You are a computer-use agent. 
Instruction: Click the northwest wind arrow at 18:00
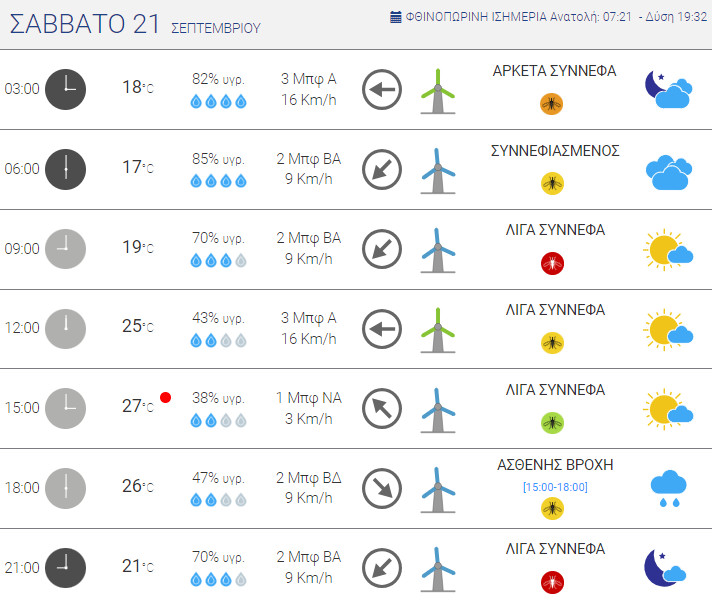click(x=381, y=488)
